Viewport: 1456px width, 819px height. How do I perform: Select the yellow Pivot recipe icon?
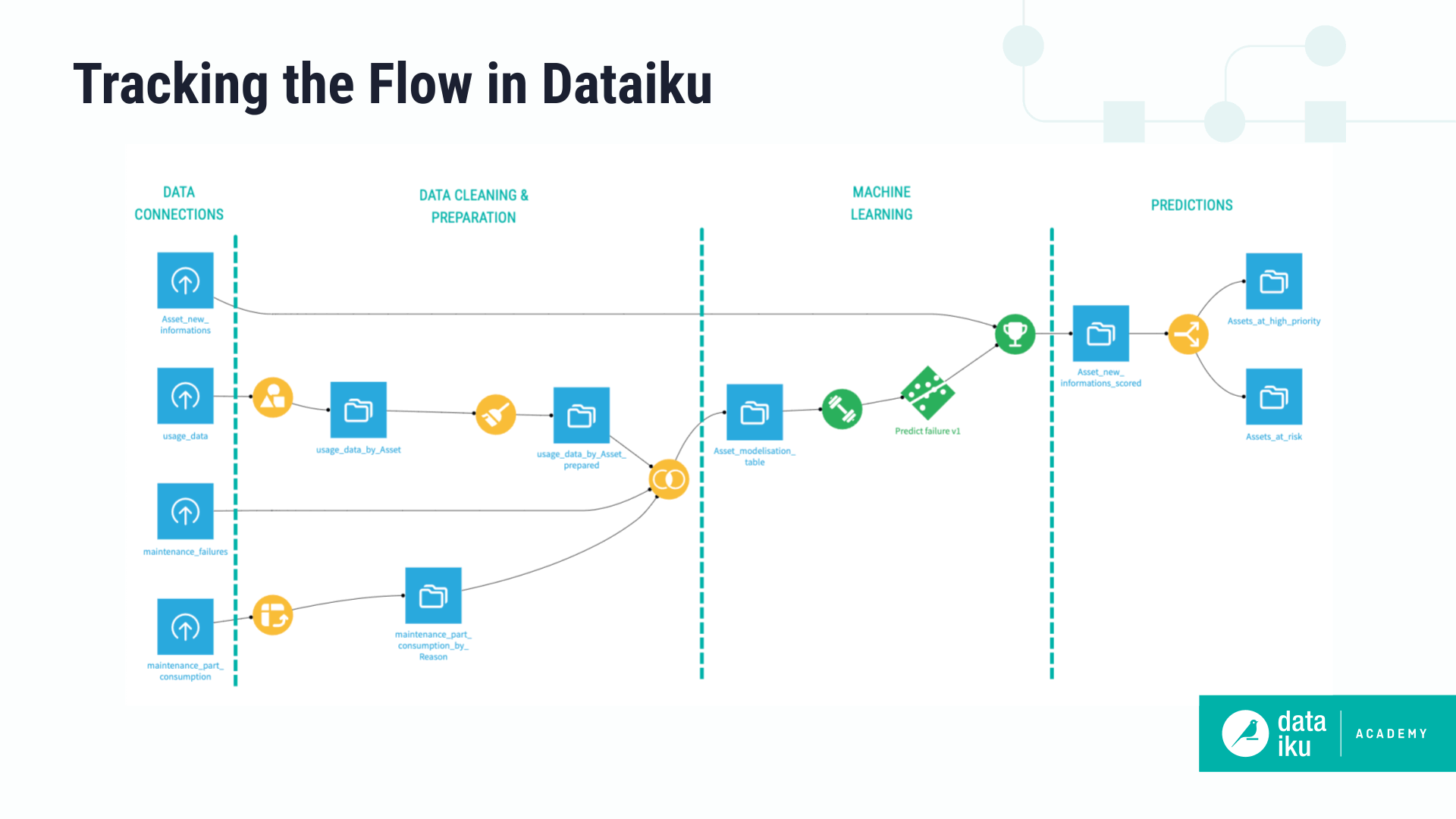tap(273, 615)
